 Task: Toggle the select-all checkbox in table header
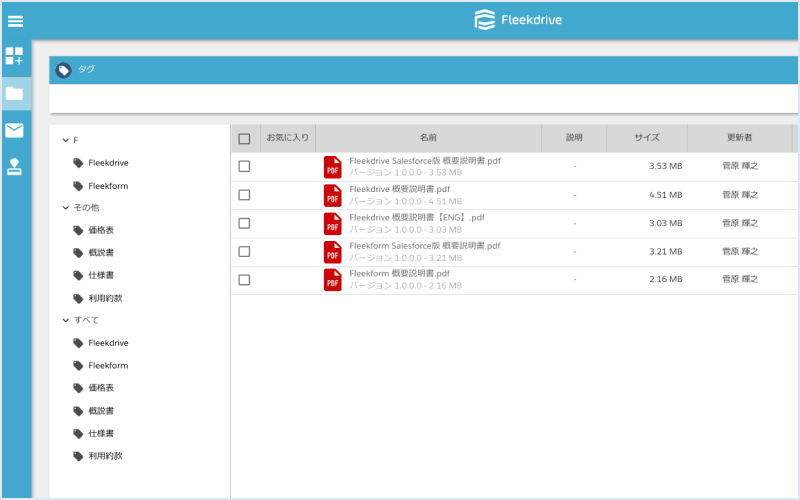244,139
